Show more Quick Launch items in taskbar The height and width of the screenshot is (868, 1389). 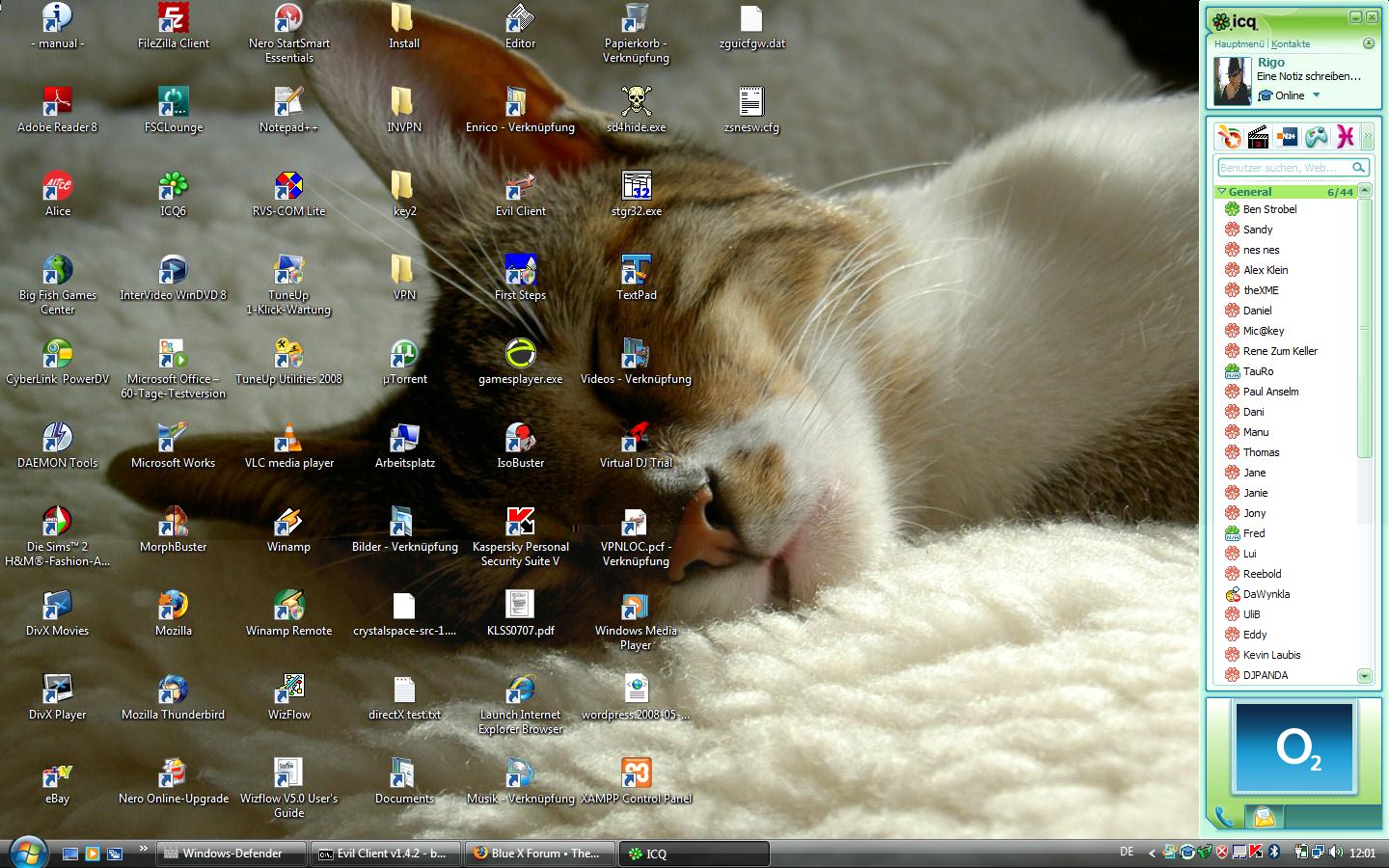tap(143, 849)
